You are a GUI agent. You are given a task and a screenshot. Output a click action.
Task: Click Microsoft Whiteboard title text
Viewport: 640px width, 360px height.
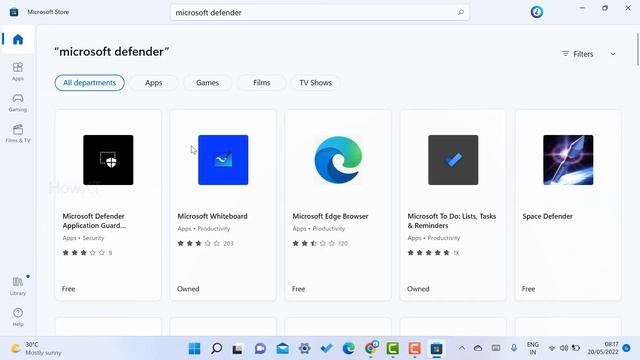pos(212,216)
